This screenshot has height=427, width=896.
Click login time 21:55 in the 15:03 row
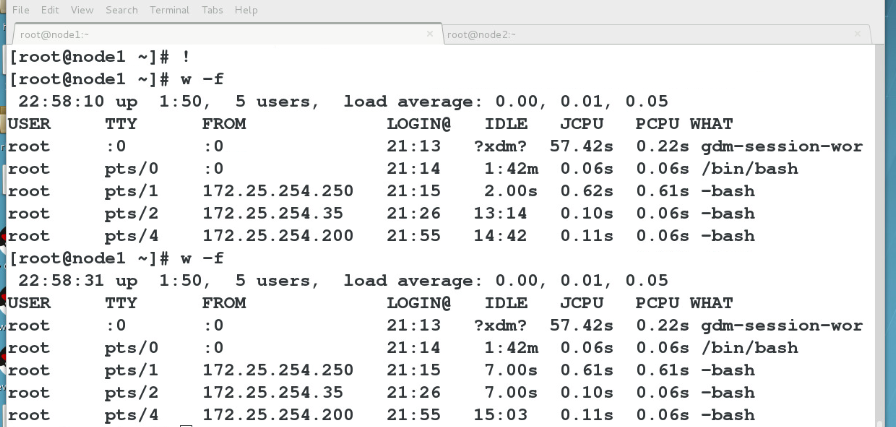click(x=414, y=414)
